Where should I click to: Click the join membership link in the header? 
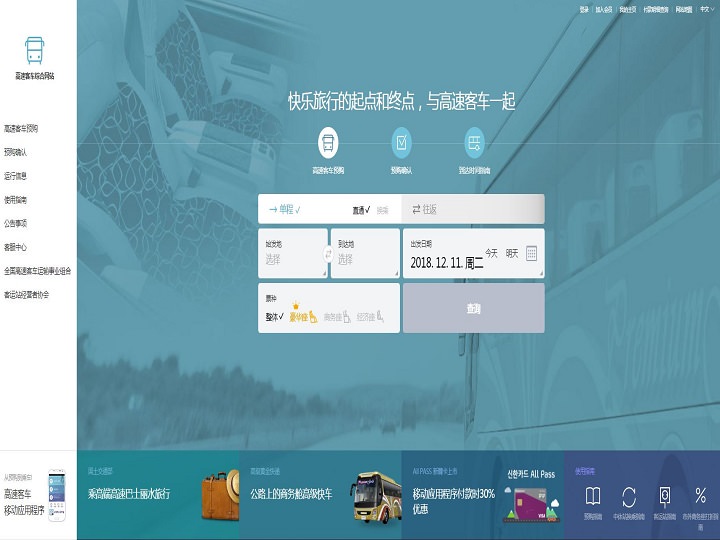click(x=604, y=9)
